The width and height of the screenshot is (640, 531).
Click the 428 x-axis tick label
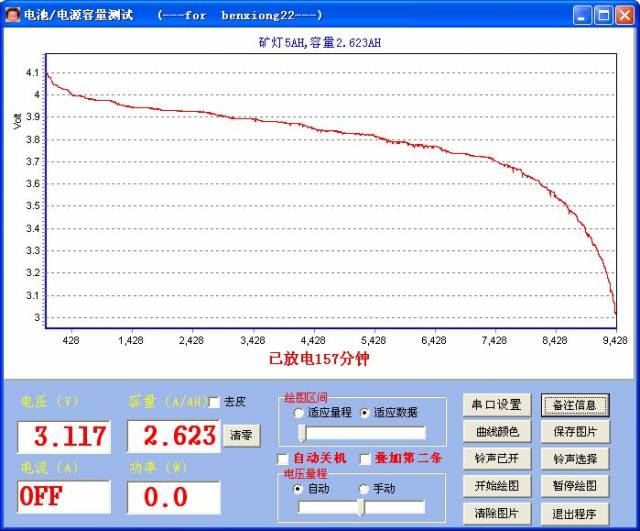pos(71,340)
